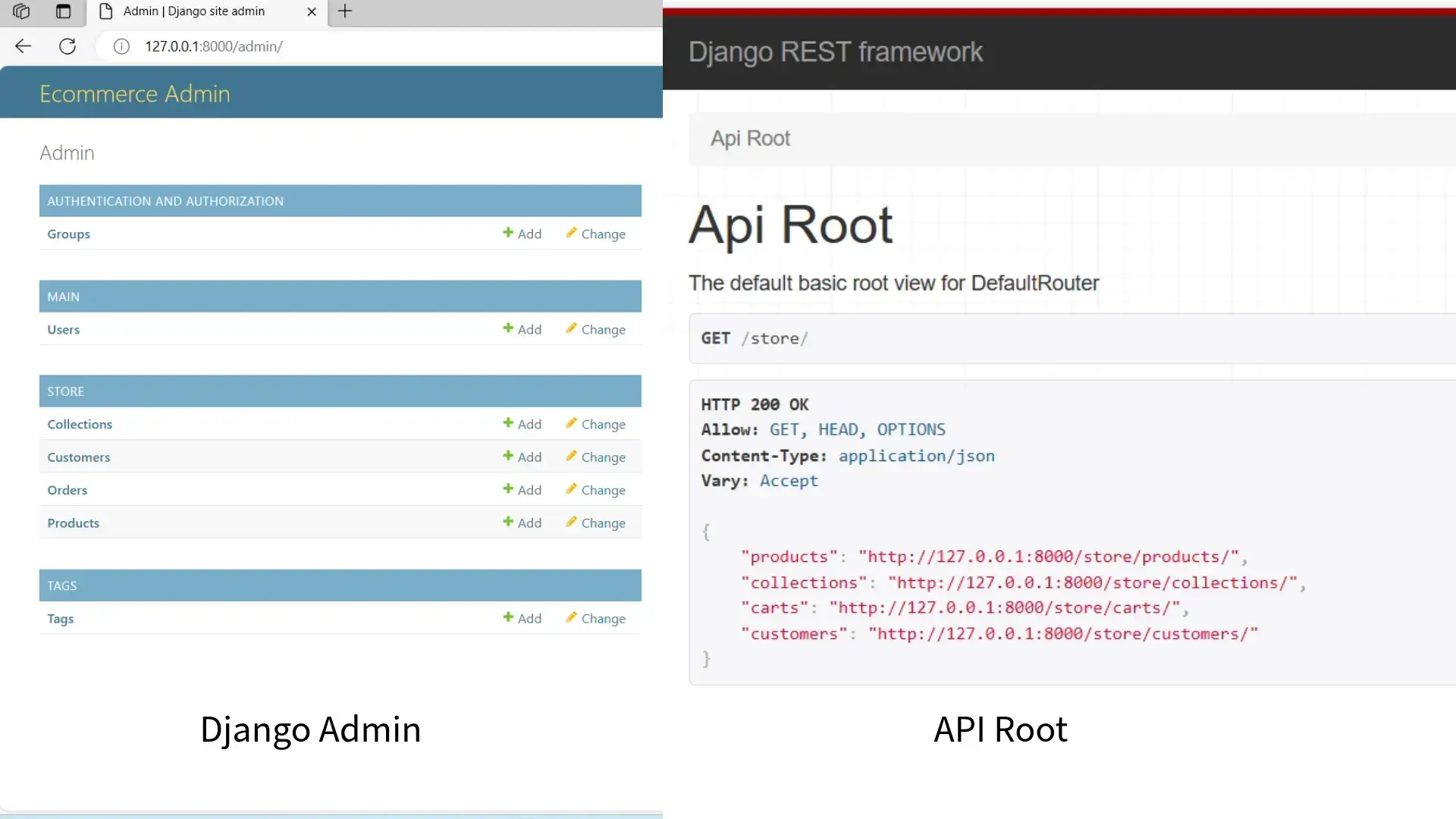Click the pencil icon in Groups row
The width and height of the screenshot is (1456, 819).
pos(571,233)
